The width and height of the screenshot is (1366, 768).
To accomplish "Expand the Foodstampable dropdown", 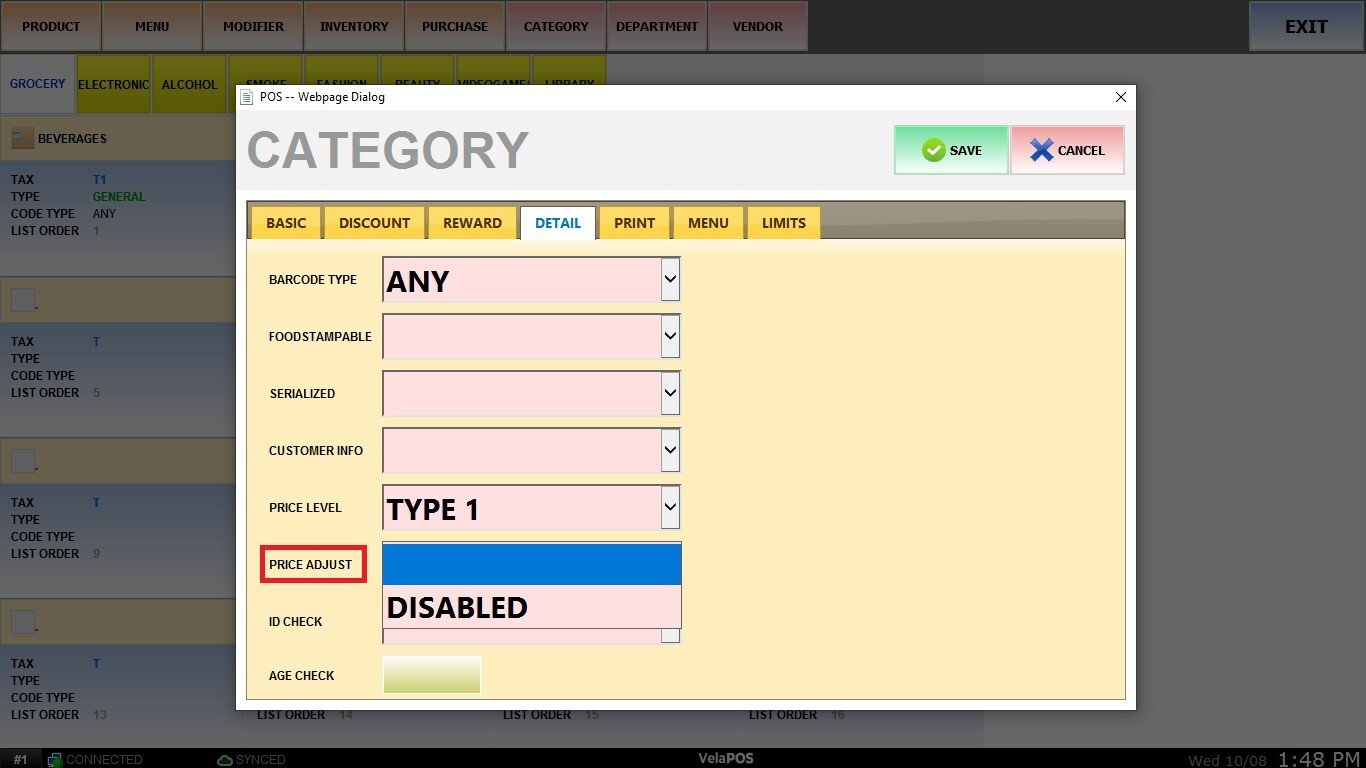I will tap(670, 337).
